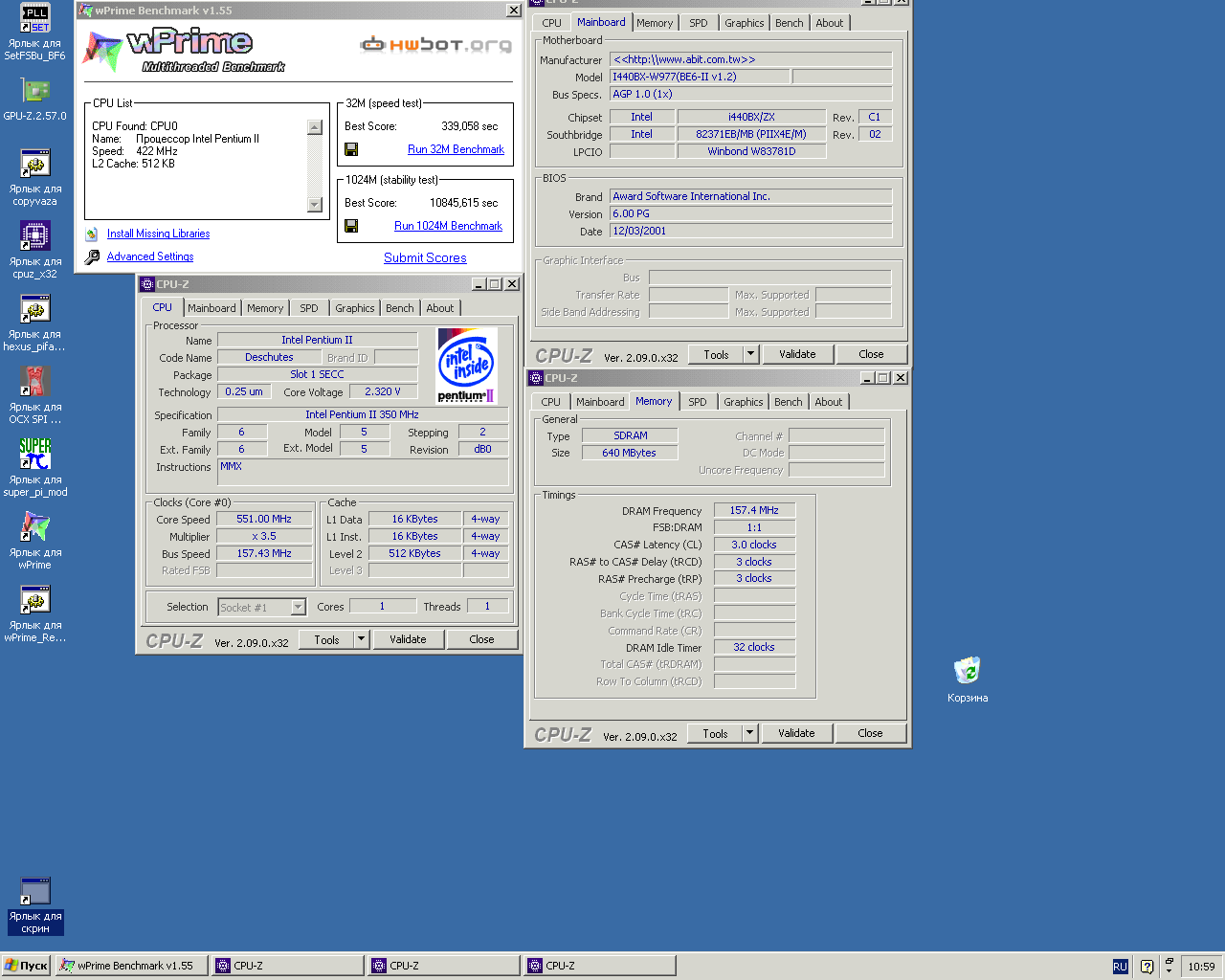
Task: Click the DRAM Frequency 157.4 MHz value
Action: click(x=754, y=510)
